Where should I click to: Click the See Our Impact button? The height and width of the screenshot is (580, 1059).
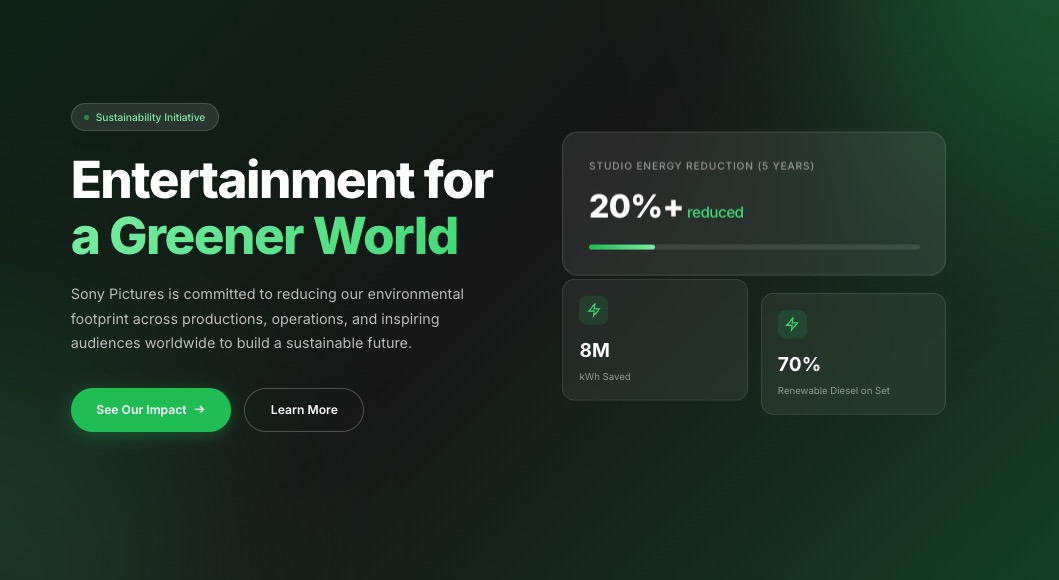(x=151, y=410)
